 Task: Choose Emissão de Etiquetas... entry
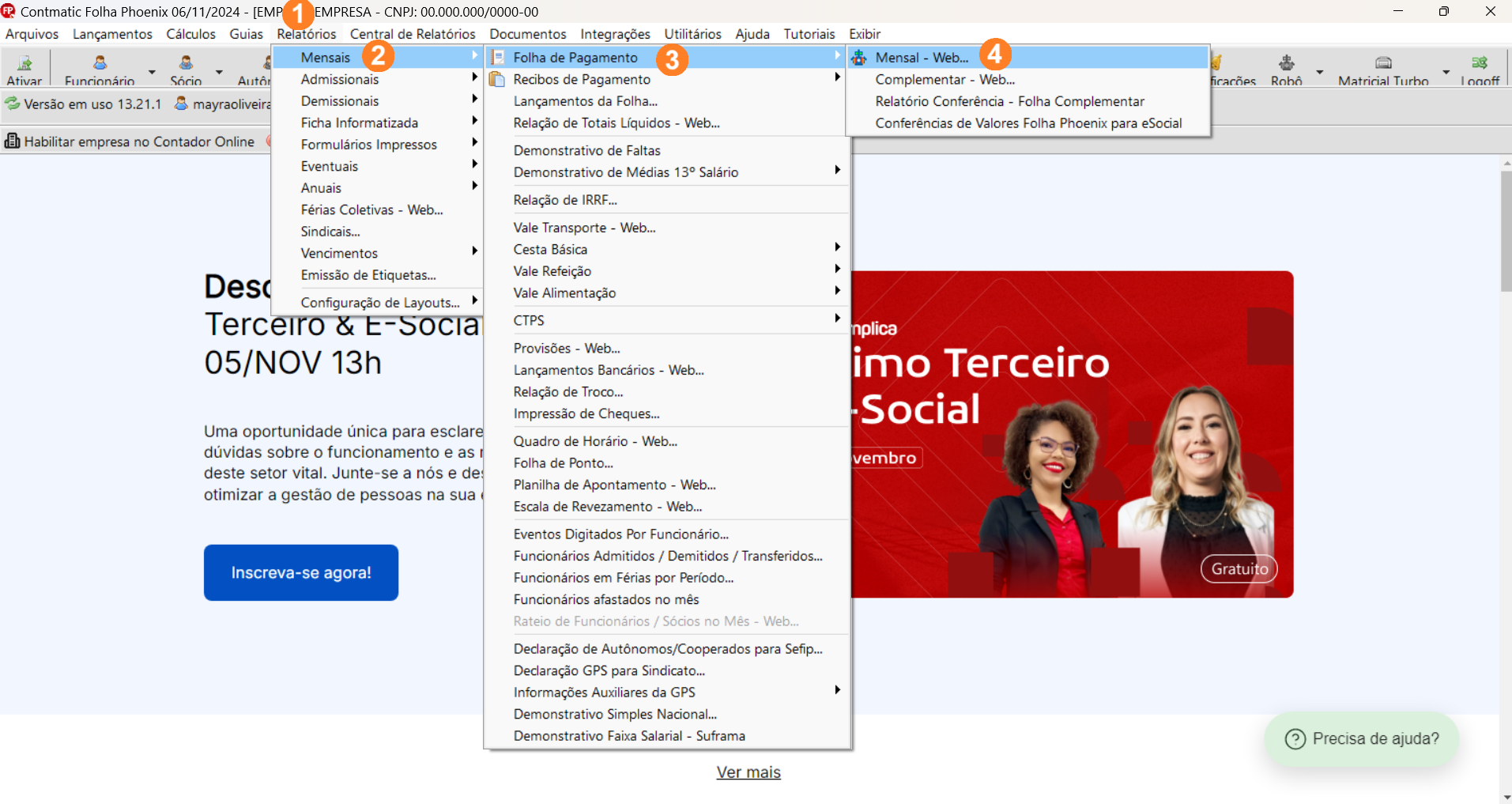tap(377, 274)
